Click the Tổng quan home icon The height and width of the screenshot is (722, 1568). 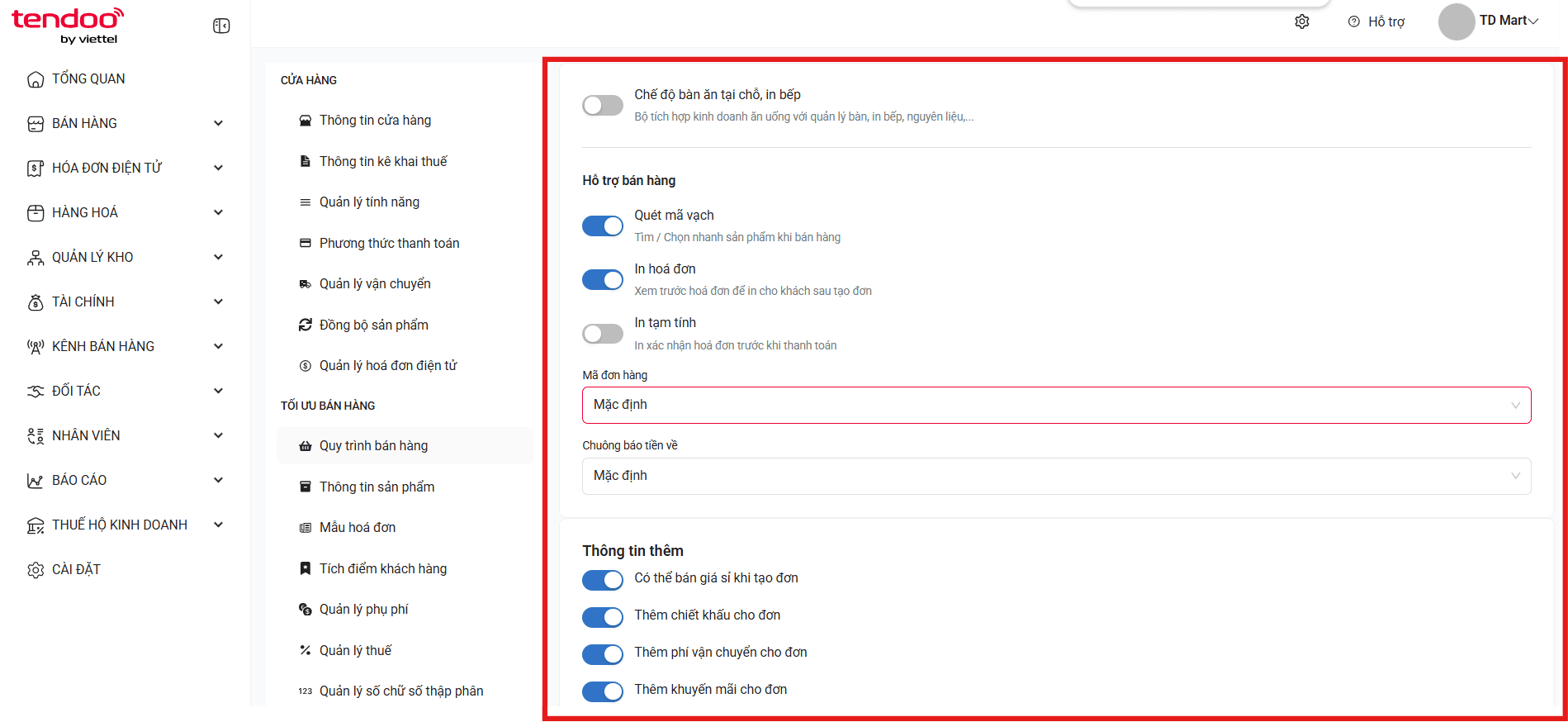pos(36,79)
